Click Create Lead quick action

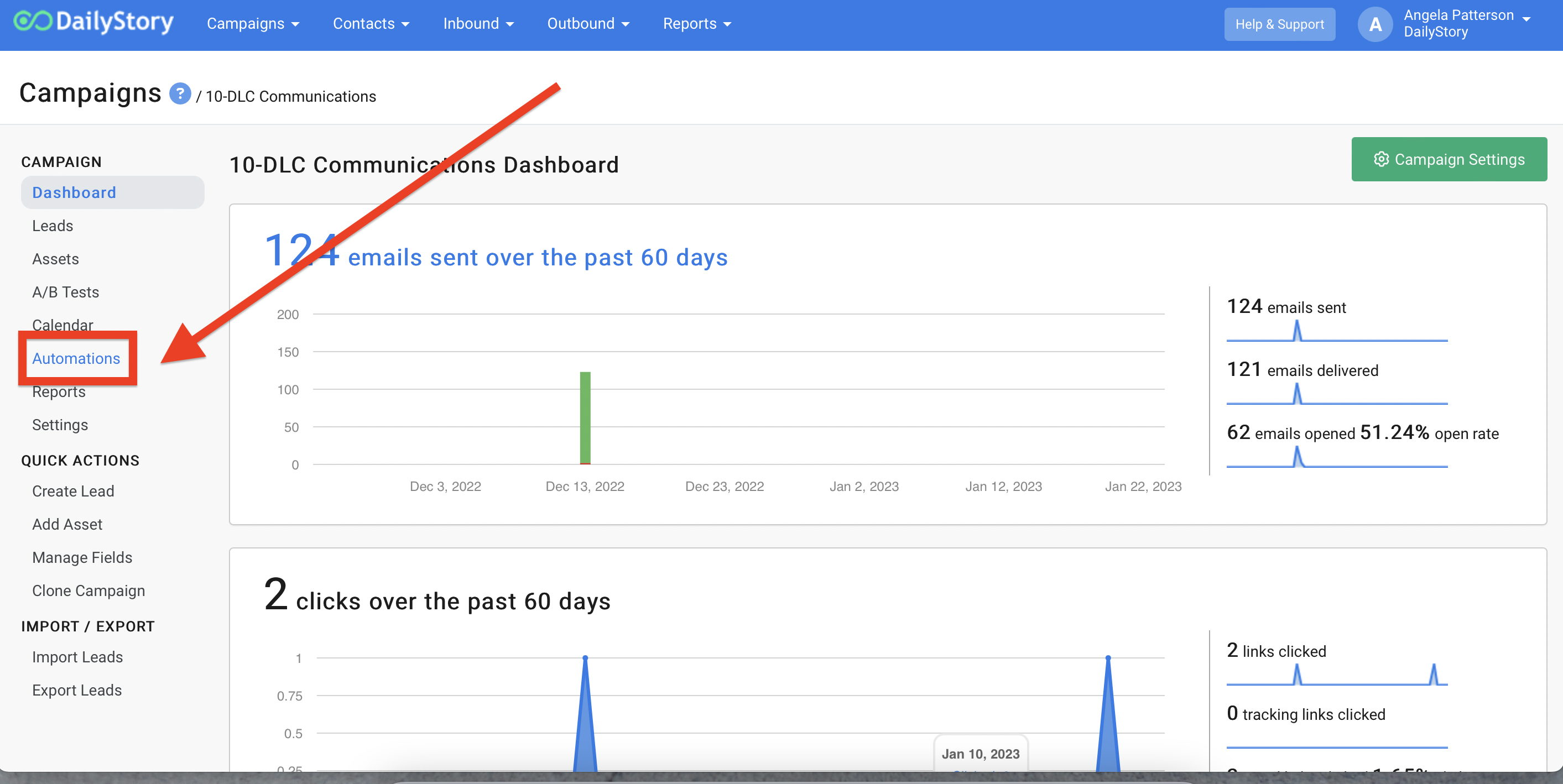(74, 491)
